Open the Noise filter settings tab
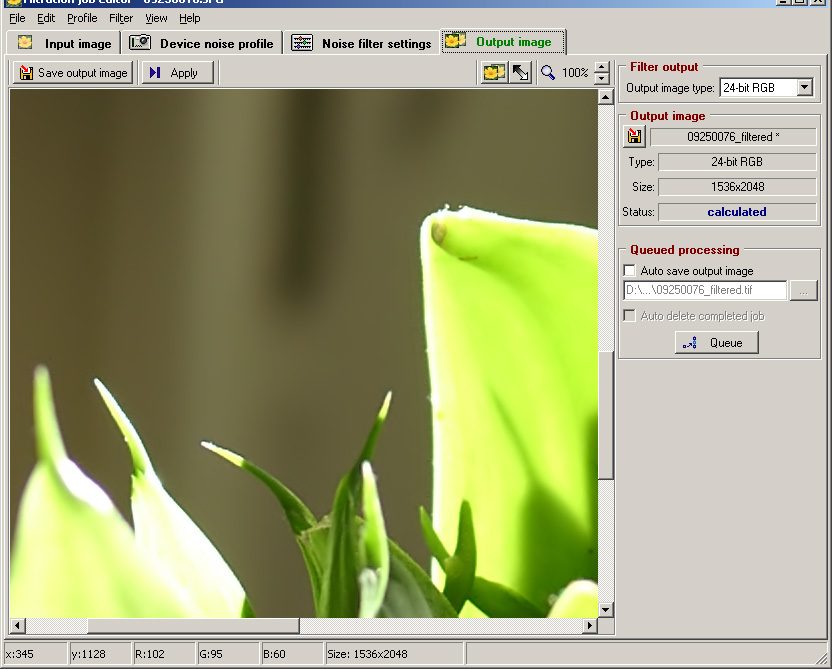This screenshot has width=832, height=669. pyautogui.click(x=362, y=43)
